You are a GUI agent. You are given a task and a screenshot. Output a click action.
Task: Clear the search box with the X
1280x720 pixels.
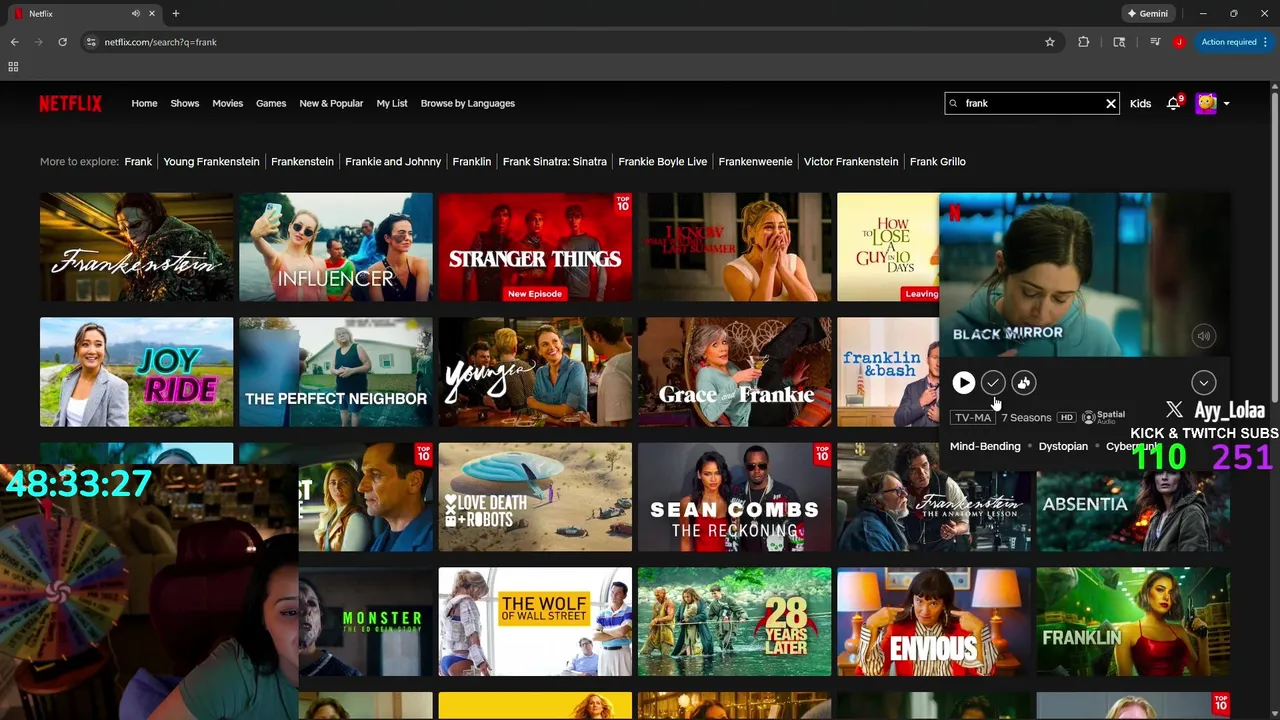pos(1110,103)
